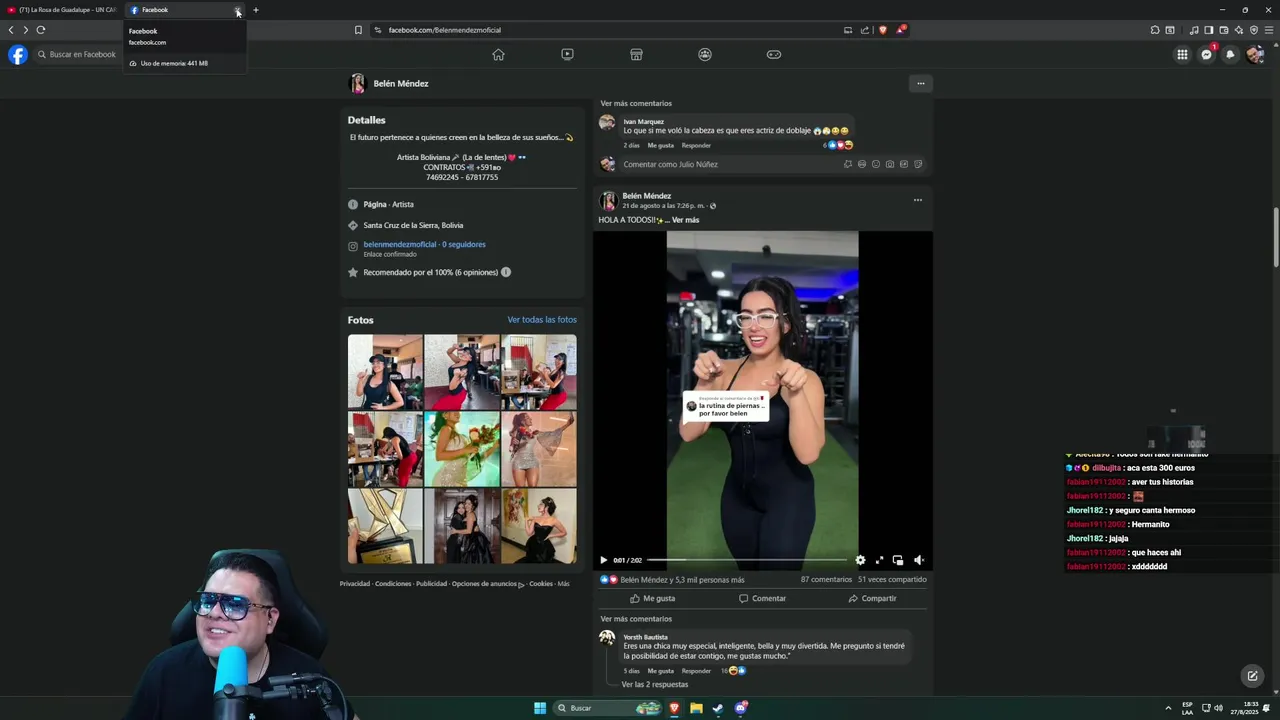Go to Facebook Home icon
1280x720 pixels.
pos(498,54)
